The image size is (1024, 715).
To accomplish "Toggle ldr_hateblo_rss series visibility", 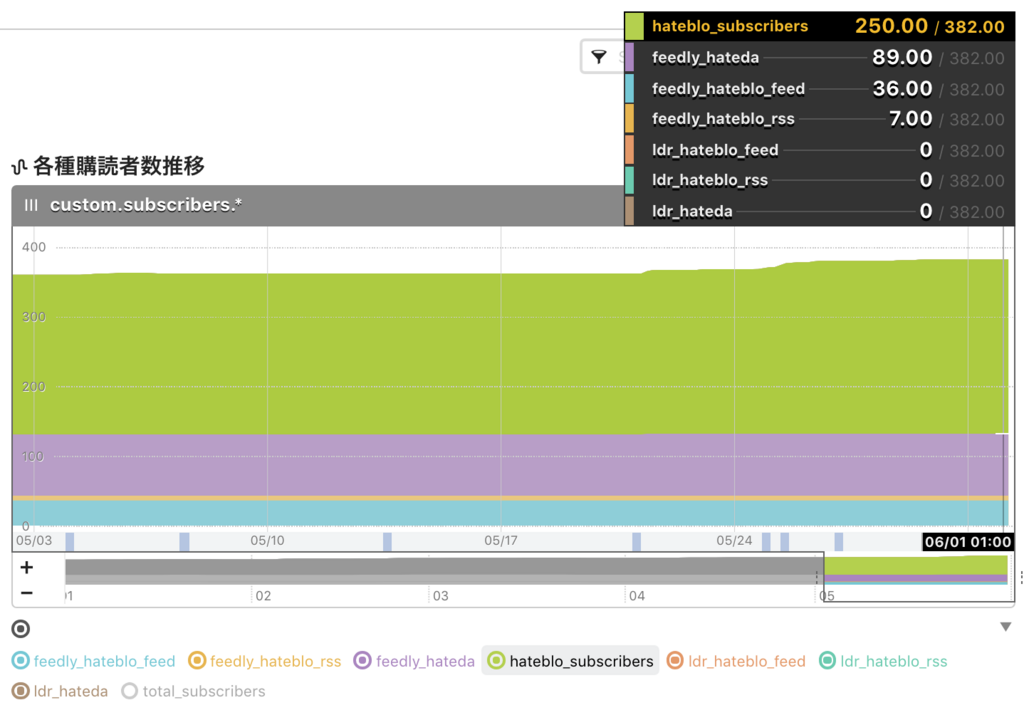I will click(x=884, y=661).
